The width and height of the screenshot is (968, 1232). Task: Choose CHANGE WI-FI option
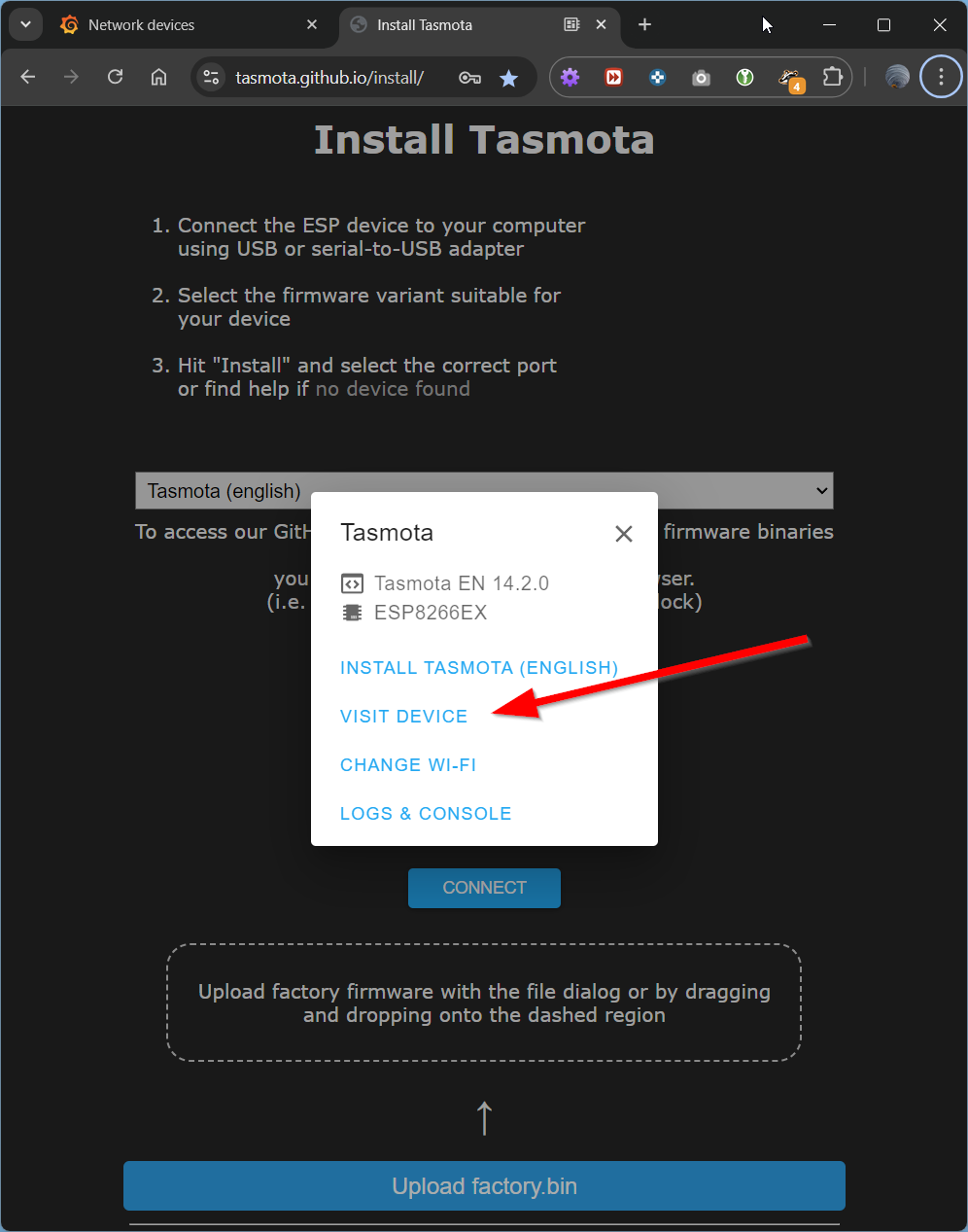pos(408,765)
